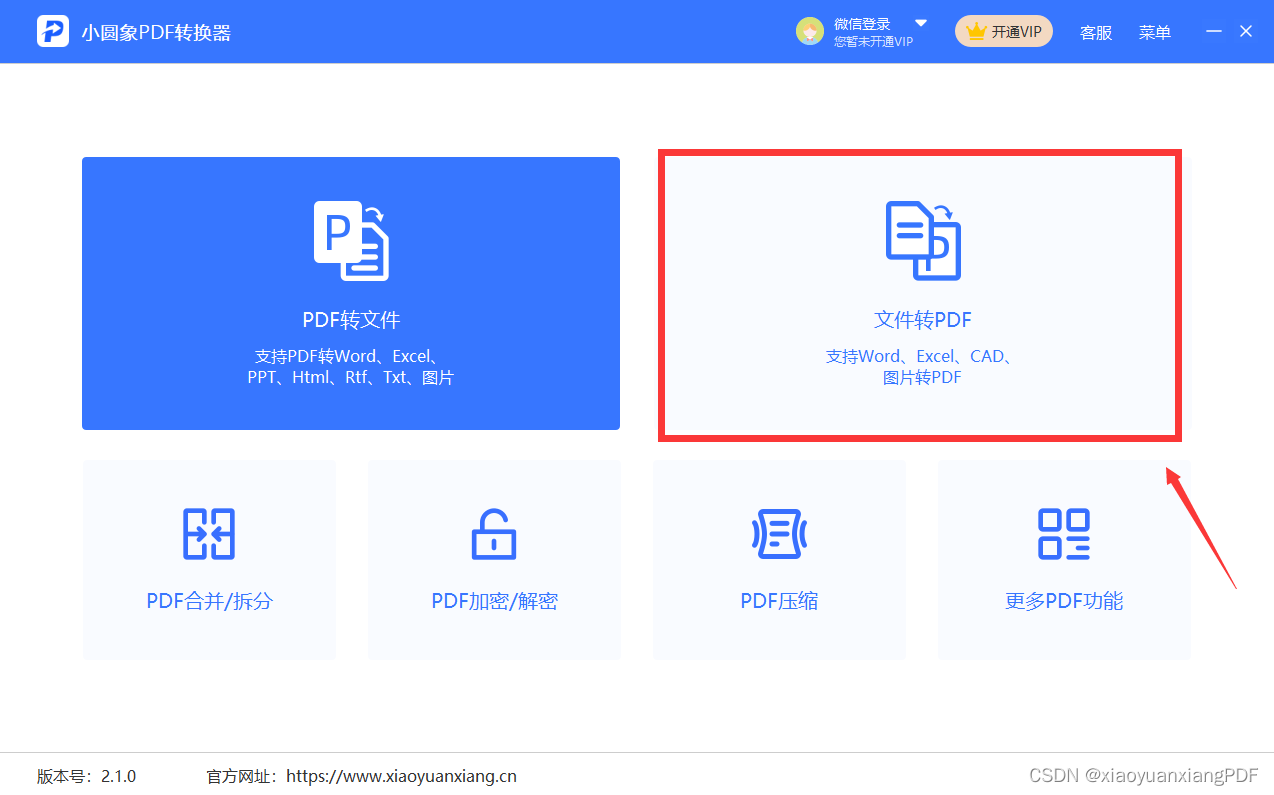Click the 文件转PDF document icon
Screen dimensions: 1274x795
[923, 240]
